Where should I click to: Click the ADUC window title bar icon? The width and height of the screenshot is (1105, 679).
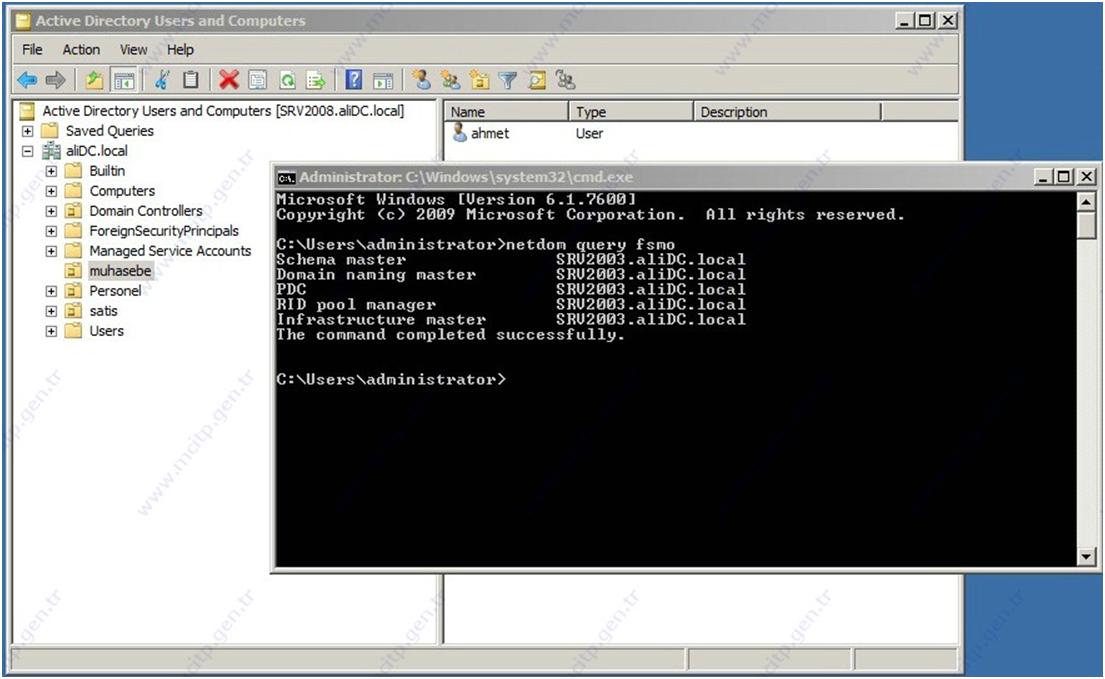pos(23,21)
